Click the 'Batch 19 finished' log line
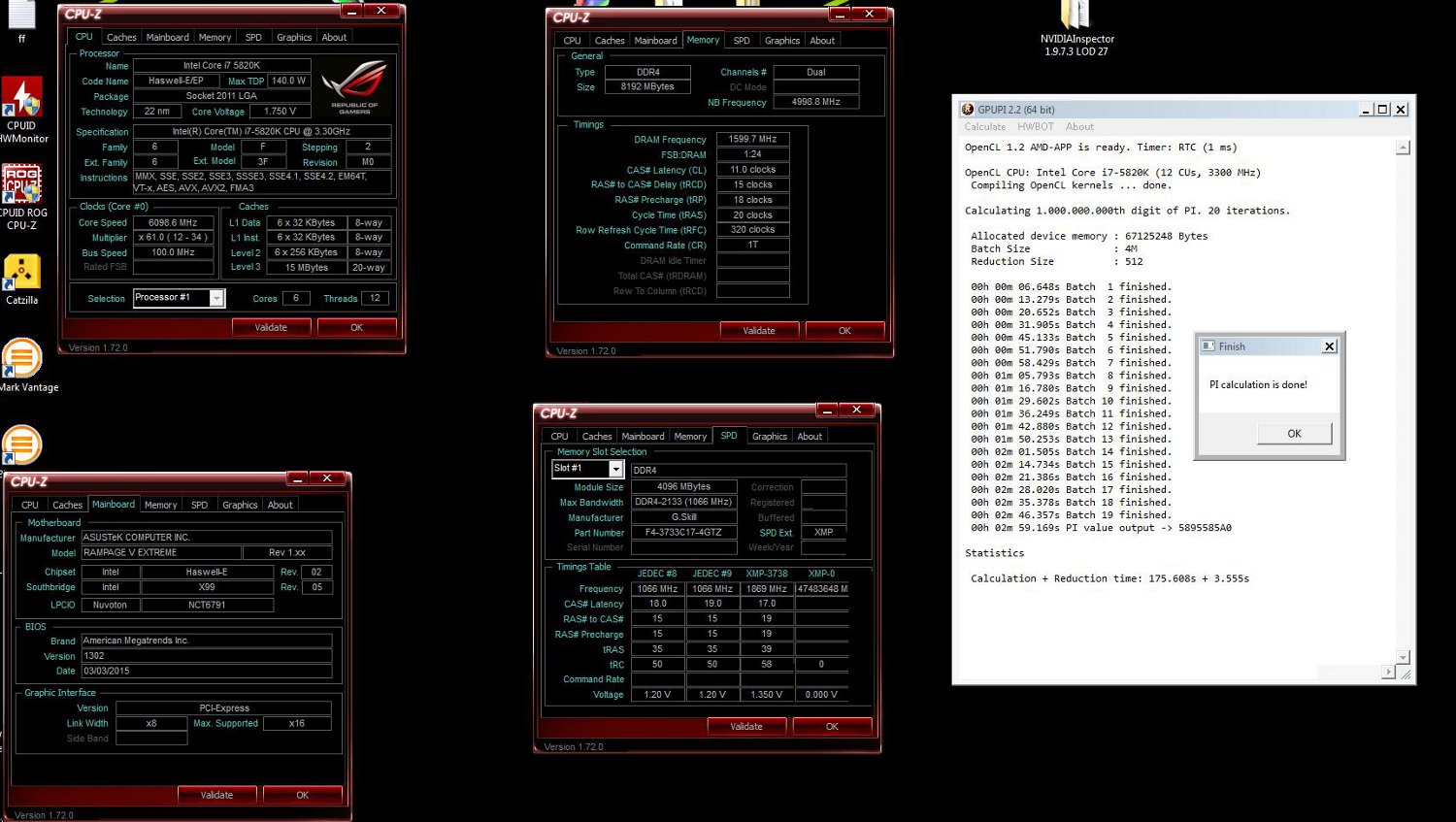1456x822 pixels. (1072, 515)
